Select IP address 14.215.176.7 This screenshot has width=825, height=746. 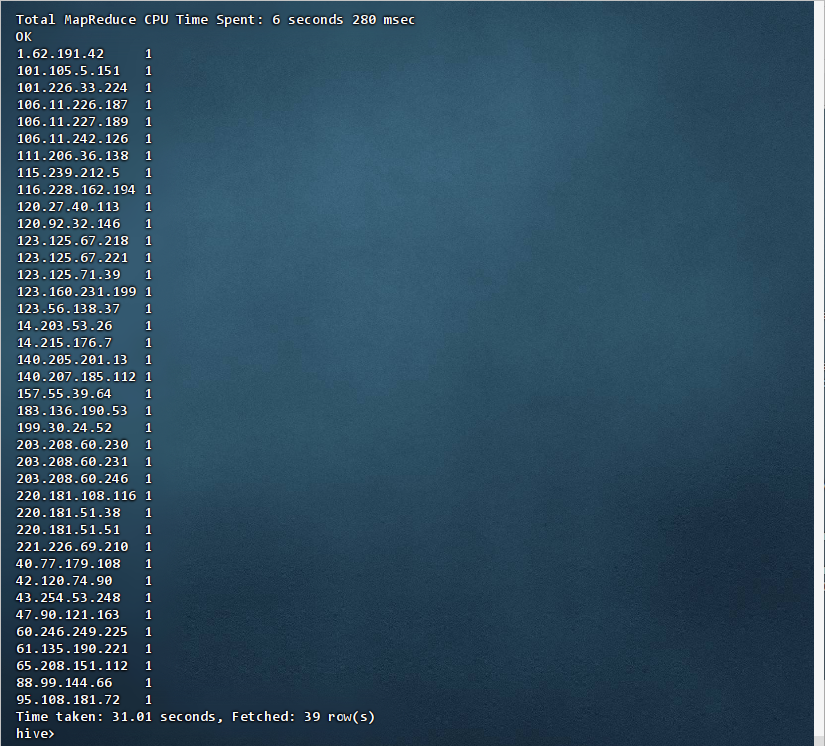64,342
